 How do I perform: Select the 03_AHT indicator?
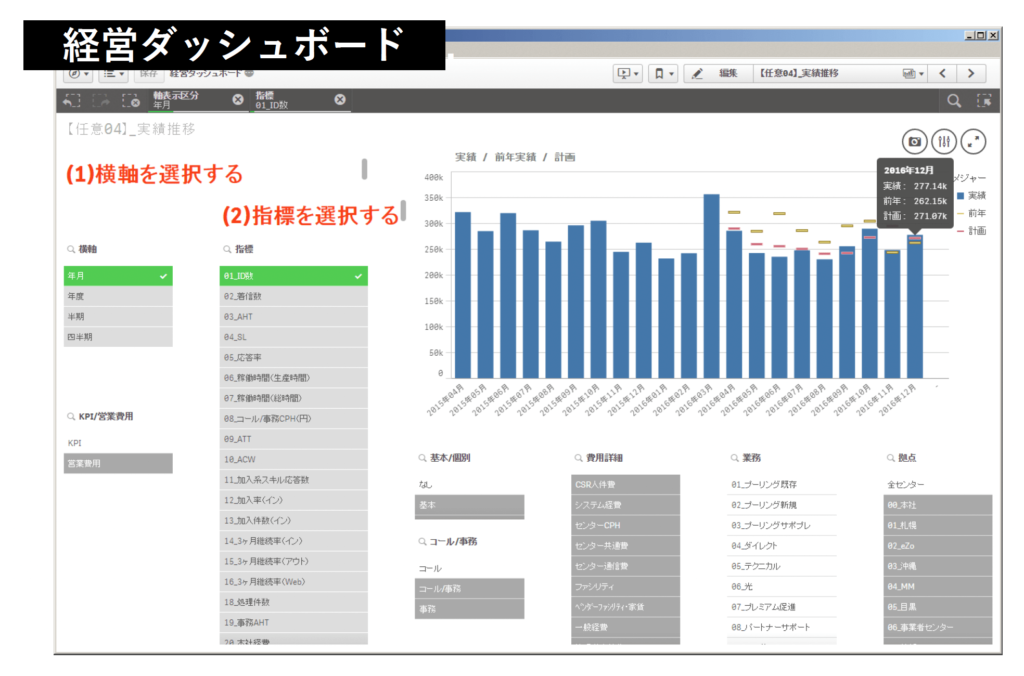[294, 317]
